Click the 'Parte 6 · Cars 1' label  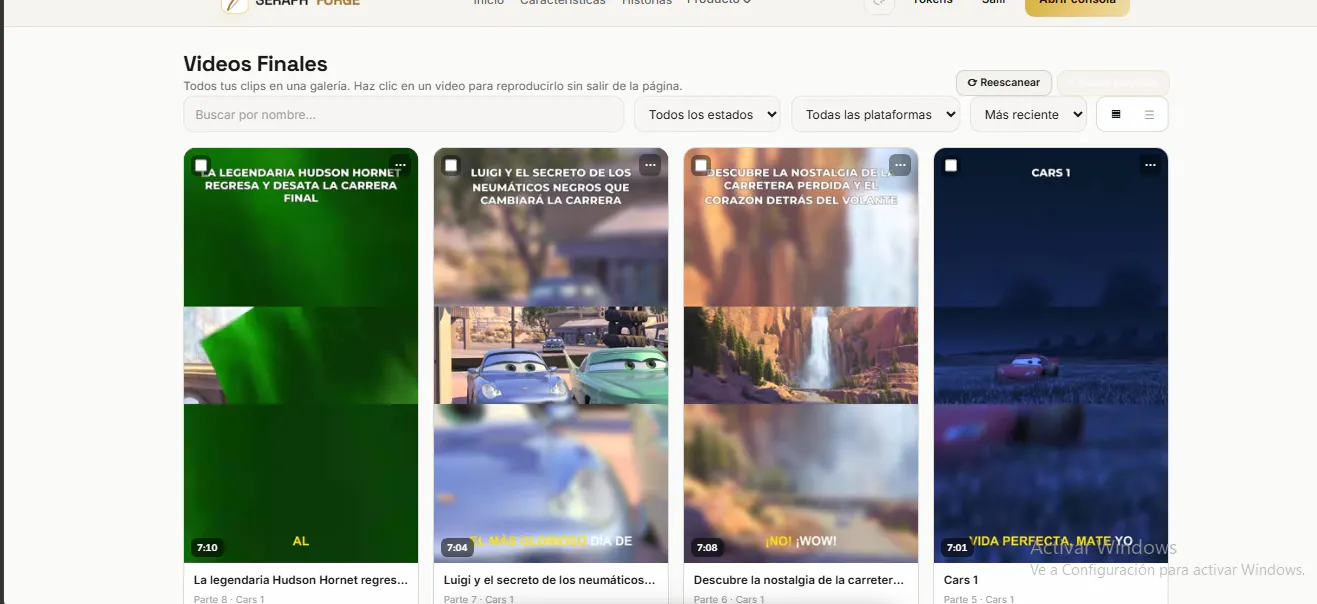point(729,599)
